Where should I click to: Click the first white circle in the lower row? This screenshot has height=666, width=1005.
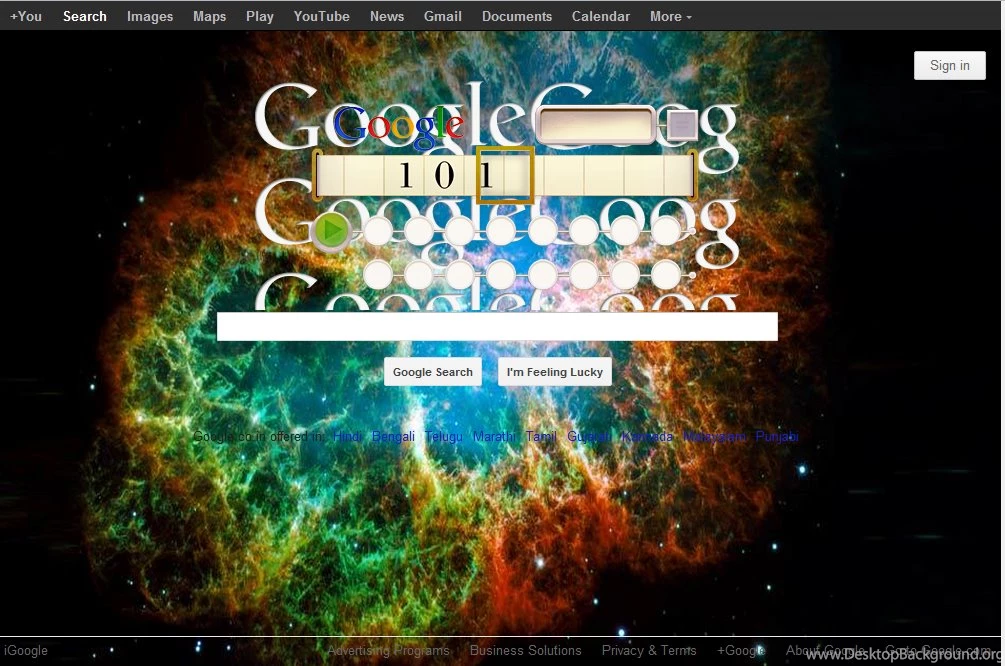pyautogui.click(x=378, y=275)
